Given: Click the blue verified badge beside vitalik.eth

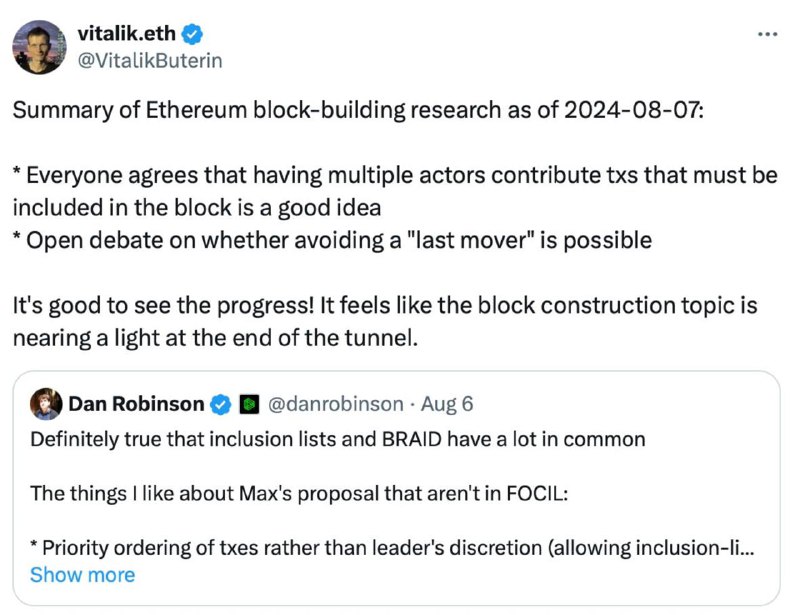Looking at the screenshot, I should click(x=193, y=34).
